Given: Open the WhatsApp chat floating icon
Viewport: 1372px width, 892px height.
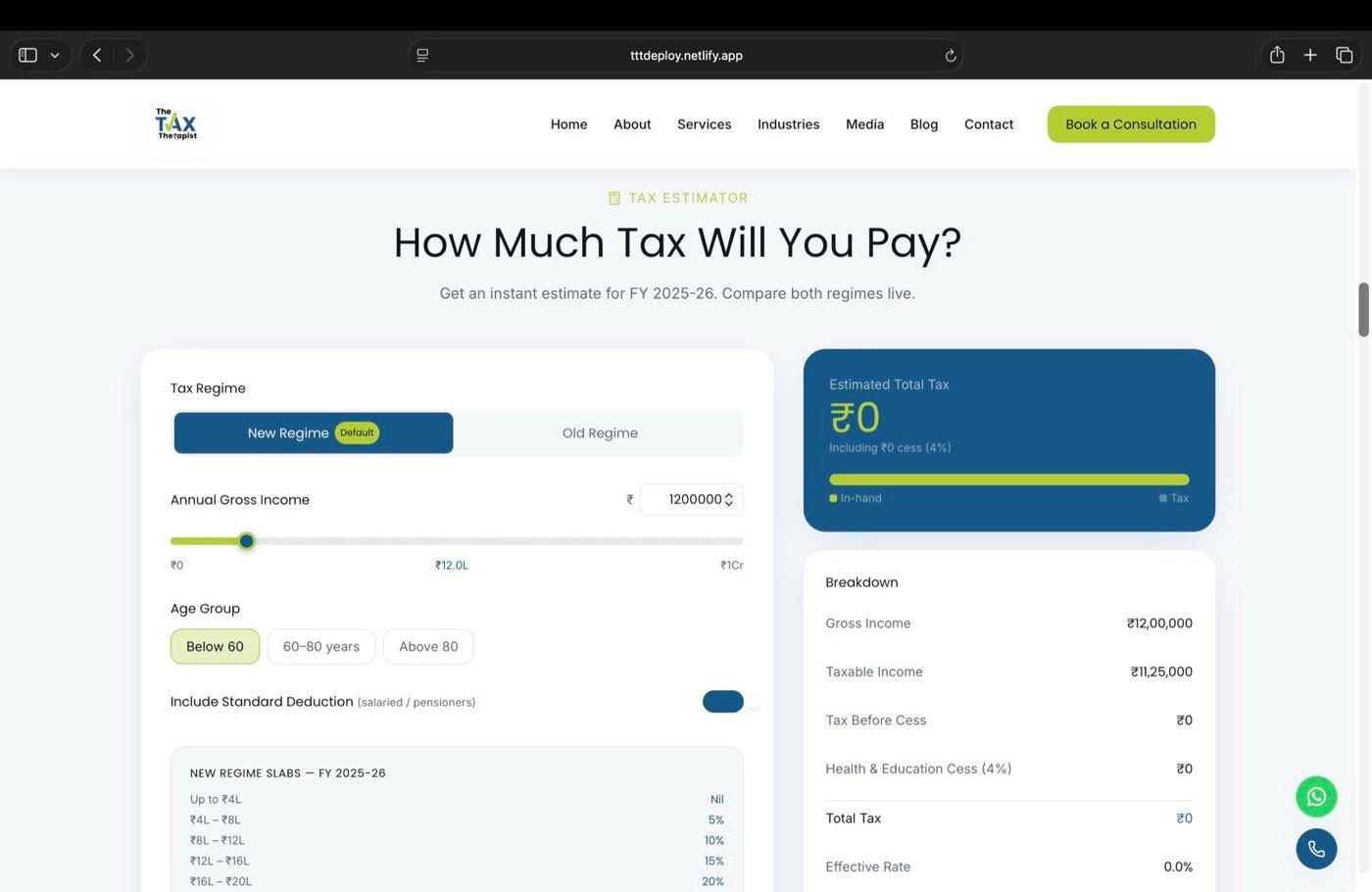Looking at the screenshot, I should pos(1316,797).
